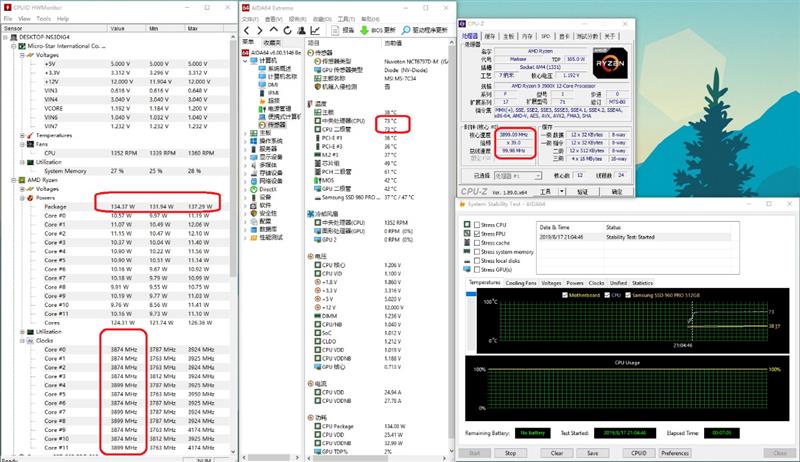Collapse AMD Ryzen node in HWMonitor
This screenshot has height=462, width=800.
[13, 180]
